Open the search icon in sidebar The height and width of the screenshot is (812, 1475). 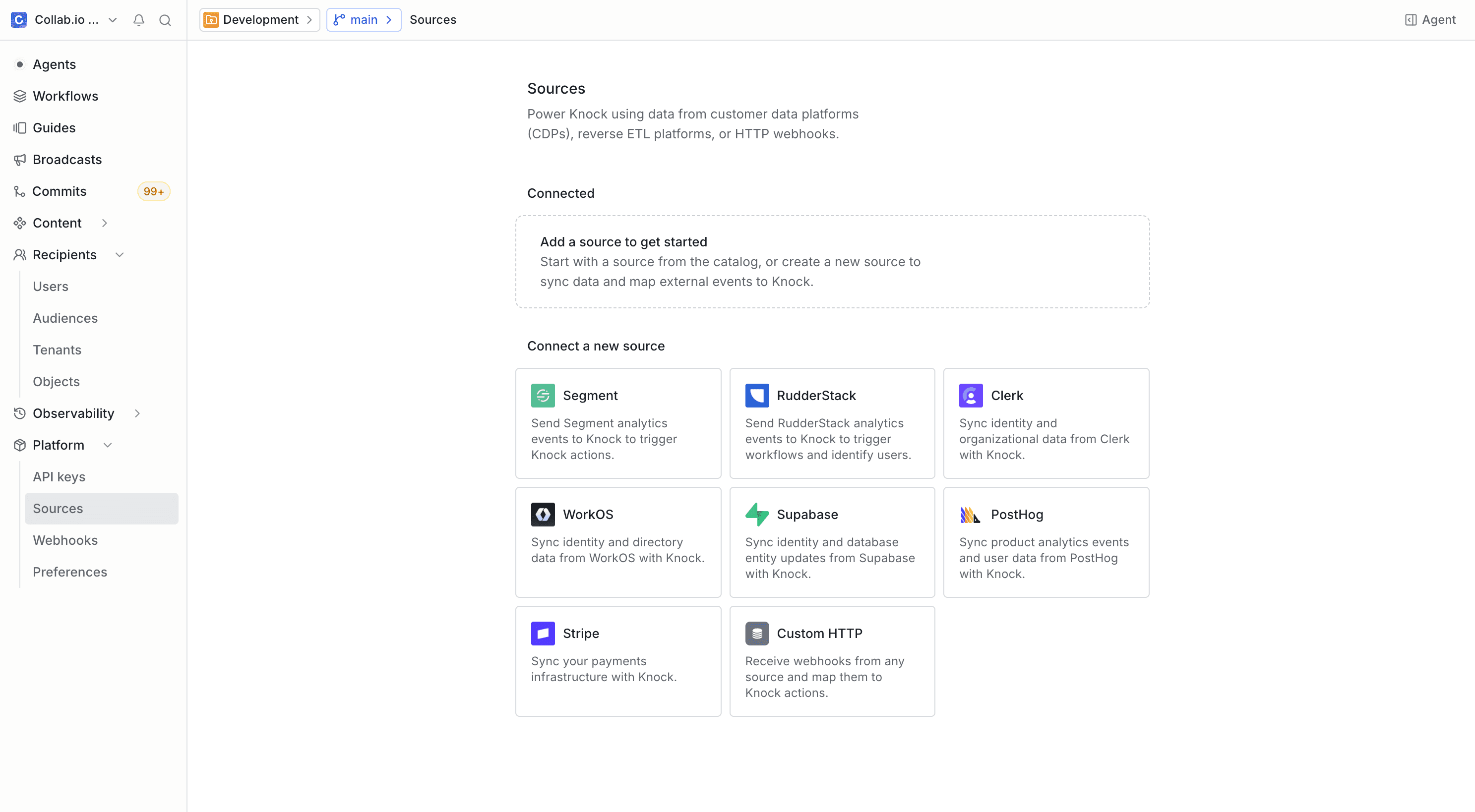pos(165,19)
